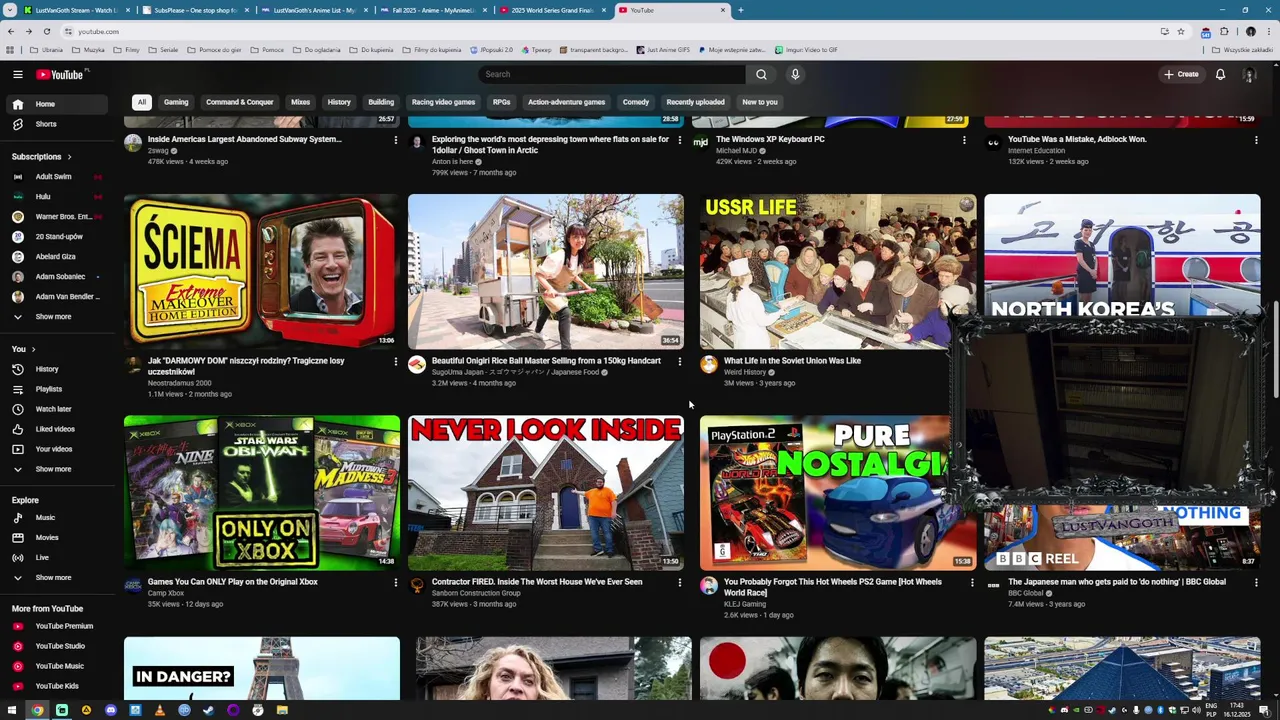Open Chrome extensions puzzle icon
Screen dimensions: 1280x720
[1224, 31]
